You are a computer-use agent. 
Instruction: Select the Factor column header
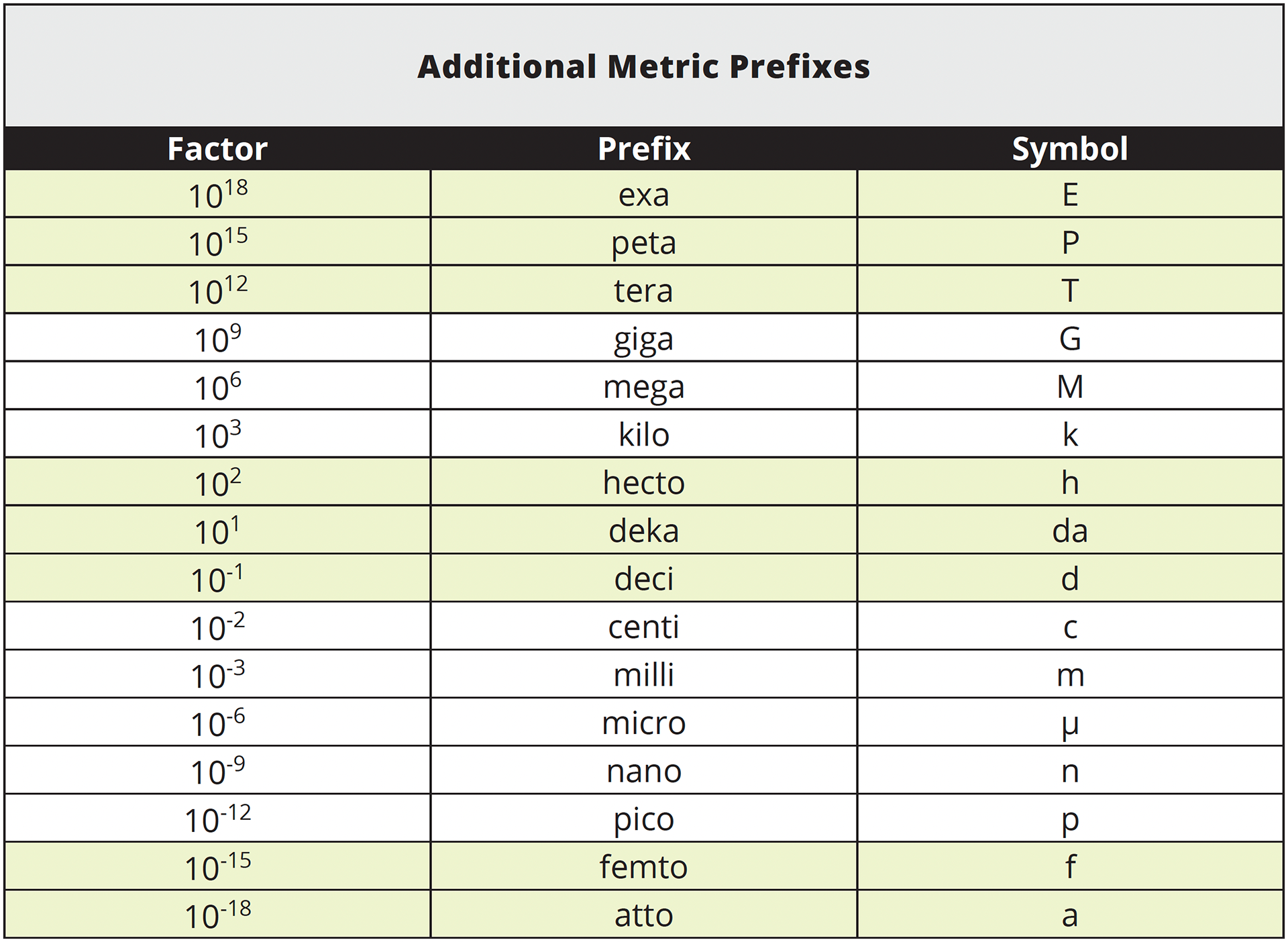(217, 149)
